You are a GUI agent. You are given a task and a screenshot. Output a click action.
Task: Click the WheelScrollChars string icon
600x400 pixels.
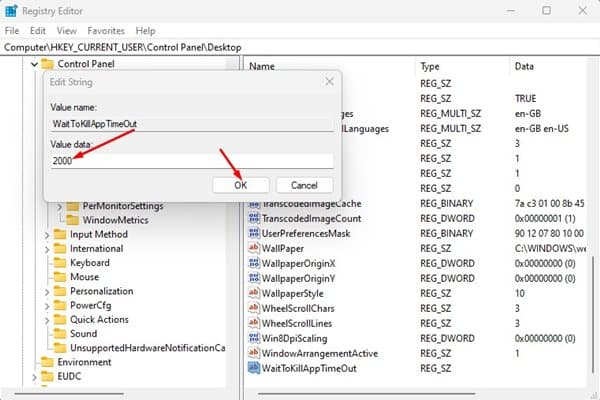[x=254, y=308]
